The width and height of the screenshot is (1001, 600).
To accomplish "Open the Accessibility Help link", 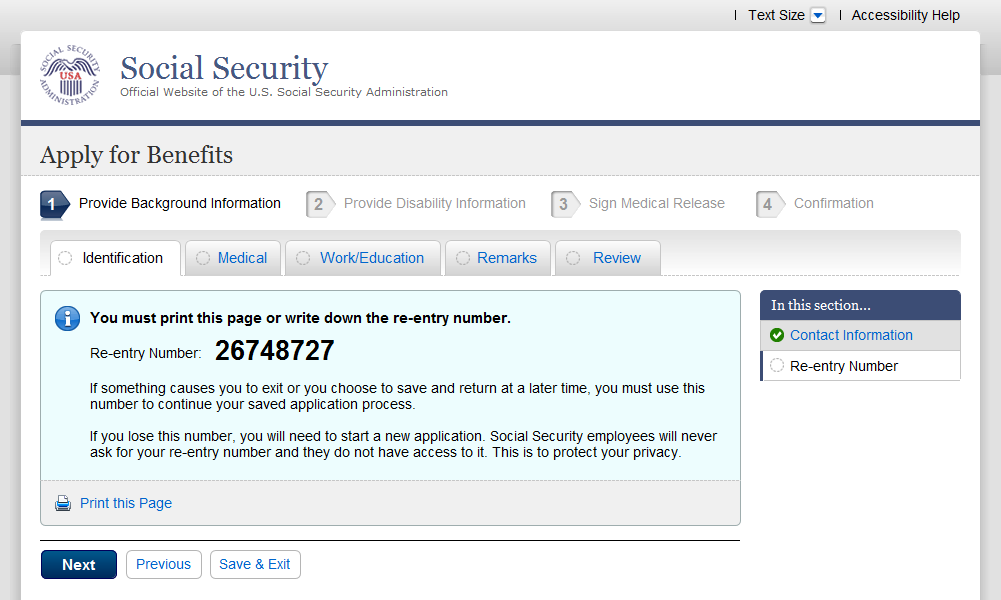I will click(905, 15).
